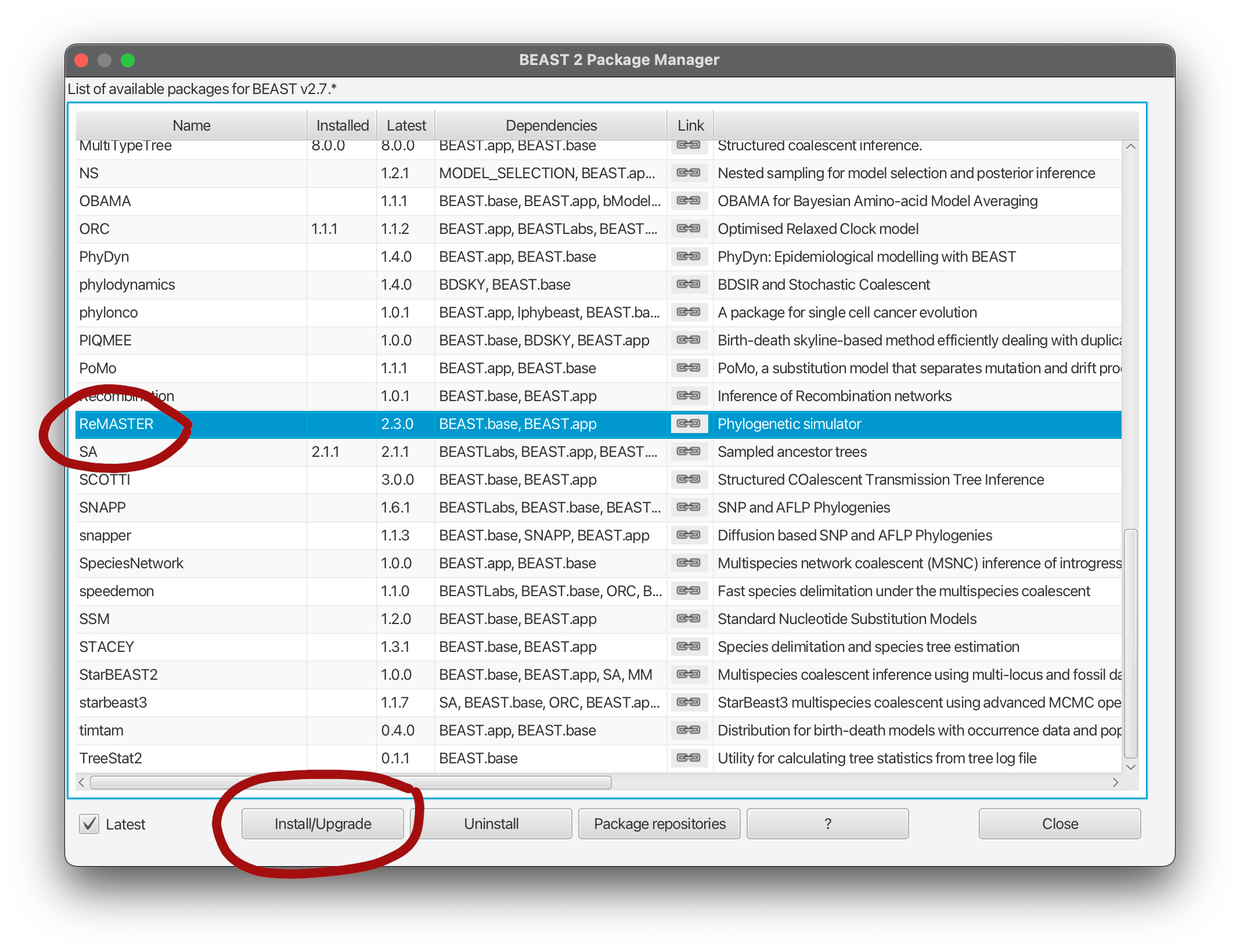Click the Link column header
The height and width of the screenshot is (952, 1240).
click(x=690, y=125)
